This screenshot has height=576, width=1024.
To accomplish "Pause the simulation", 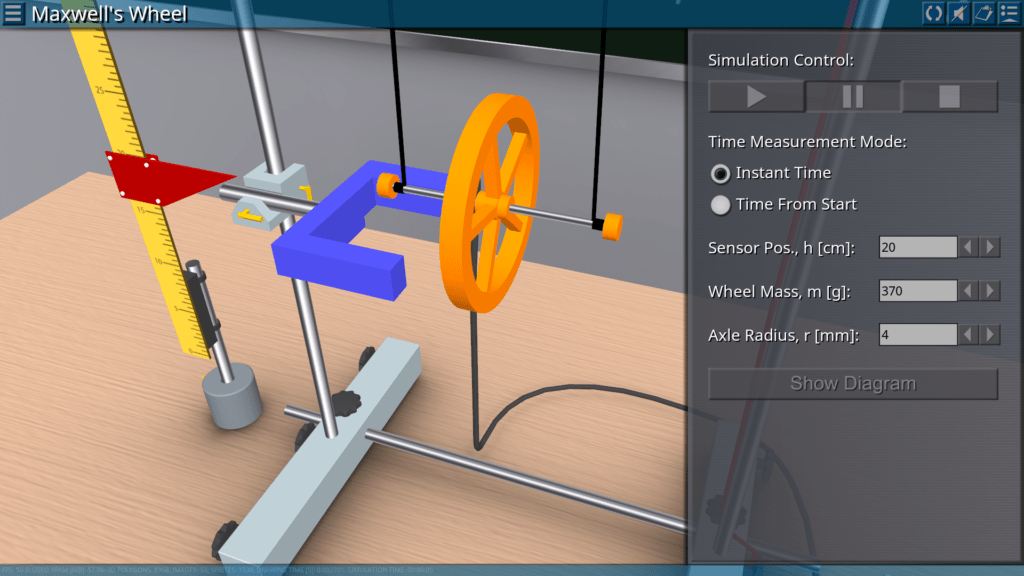I will (x=853, y=97).
